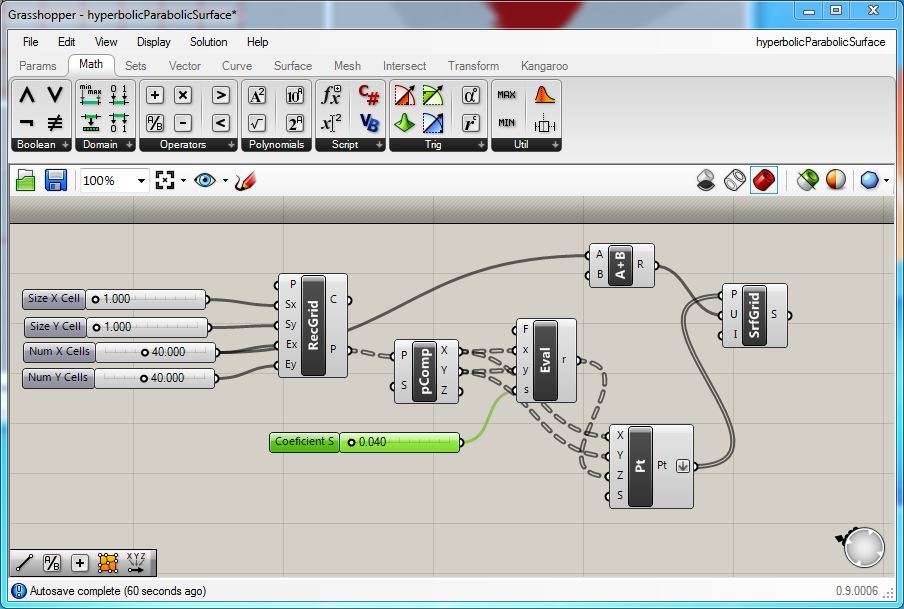Open the Intersect tab
This screenshot has width=904, height=609.
point(404,66)
